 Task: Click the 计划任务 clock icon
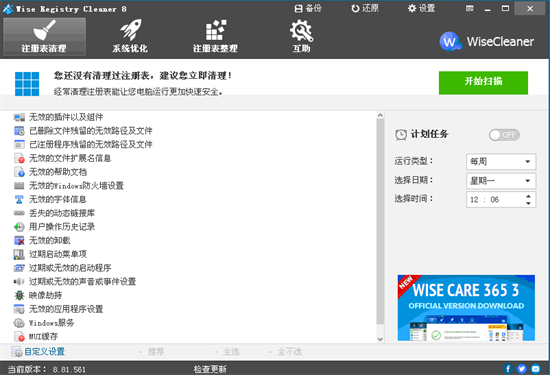(x=401, y=134)
